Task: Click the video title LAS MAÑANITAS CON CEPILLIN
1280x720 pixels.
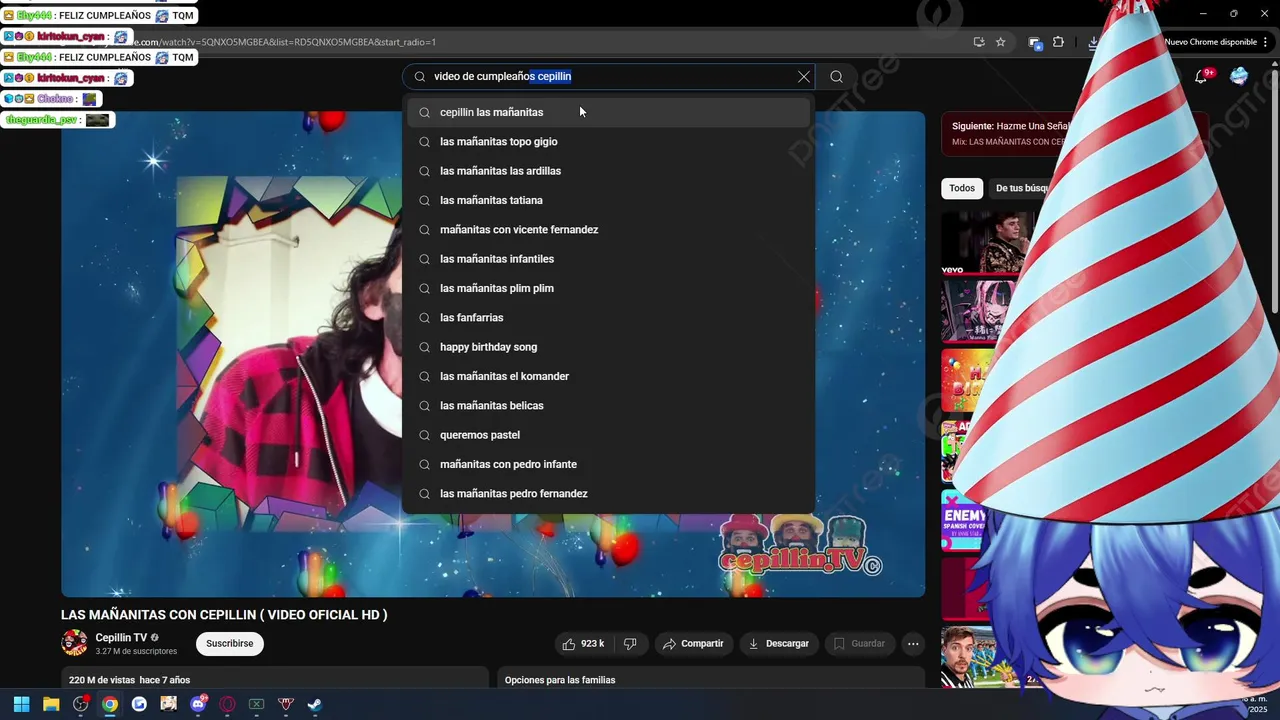Action: [224, 615]
